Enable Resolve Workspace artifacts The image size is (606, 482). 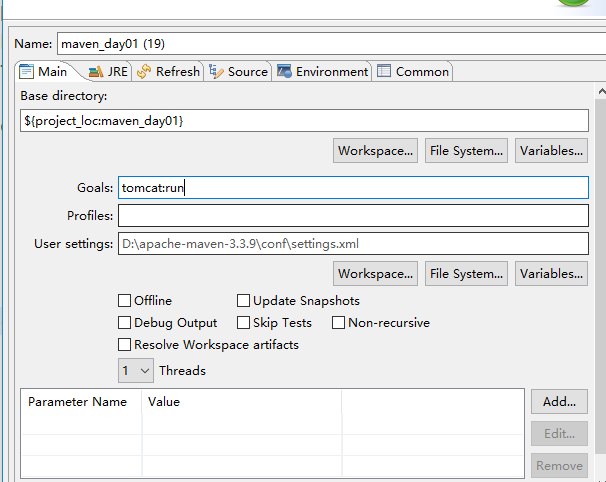click(125, 345)
